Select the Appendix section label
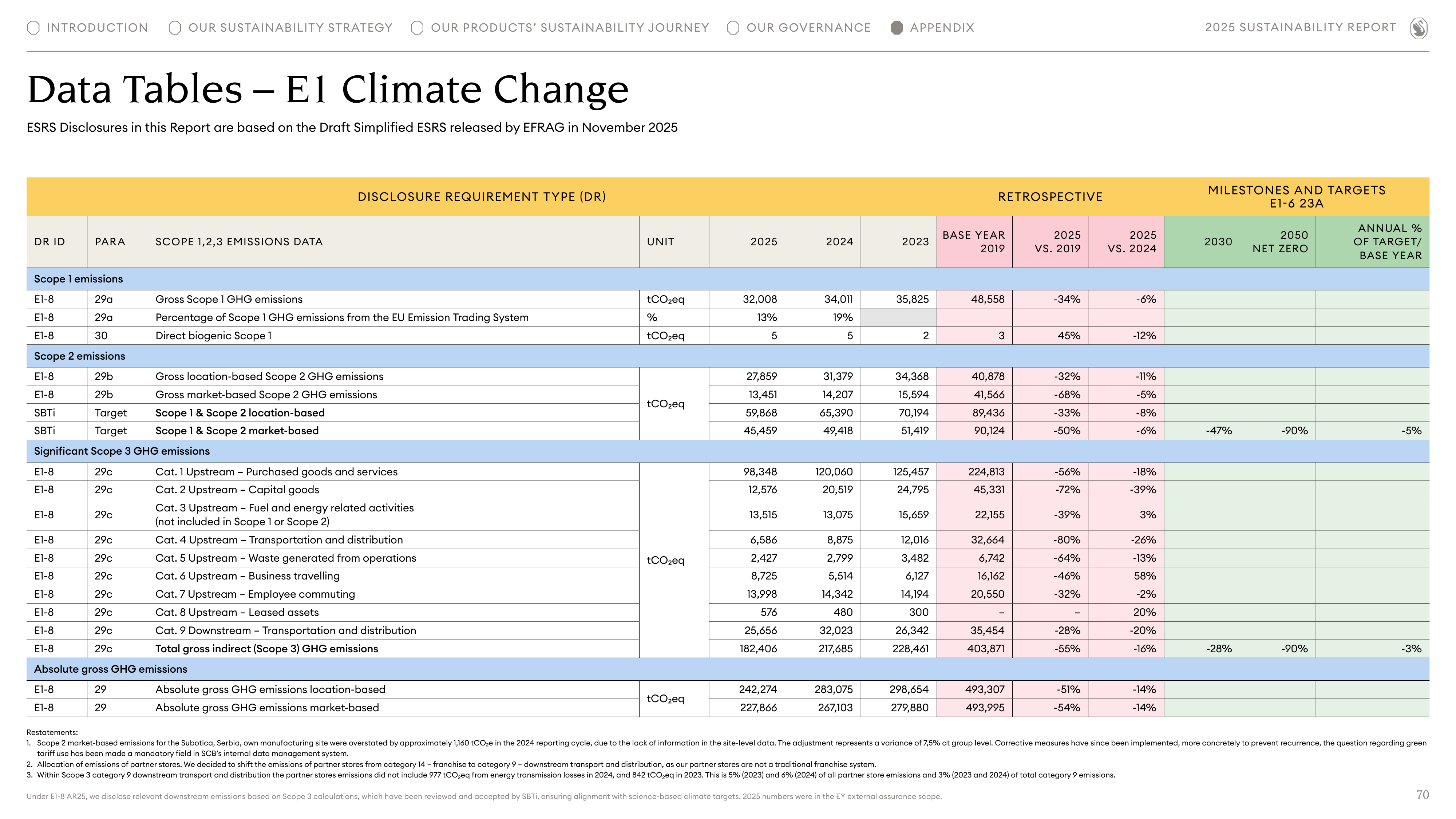Screen dimensions: 1456x819 coord(942,28)
